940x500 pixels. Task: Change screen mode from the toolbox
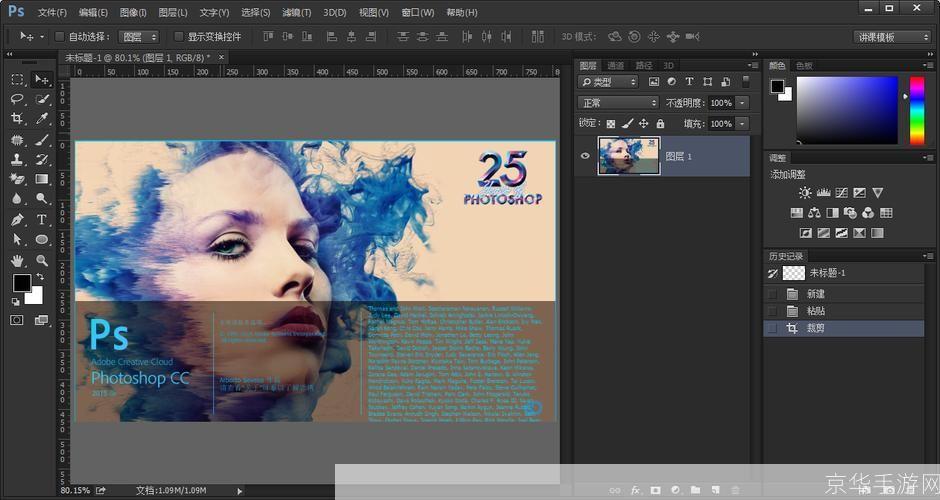pos(41,320)
